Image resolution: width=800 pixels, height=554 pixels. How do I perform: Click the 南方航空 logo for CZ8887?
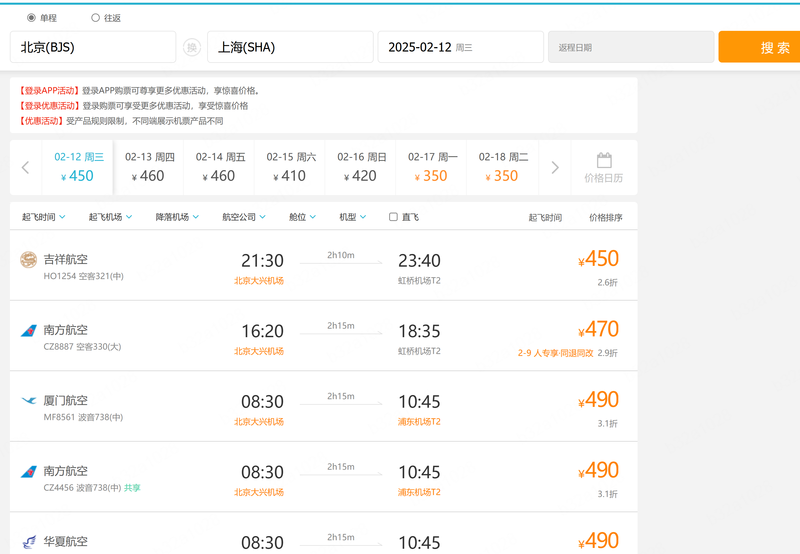point(29,331)
